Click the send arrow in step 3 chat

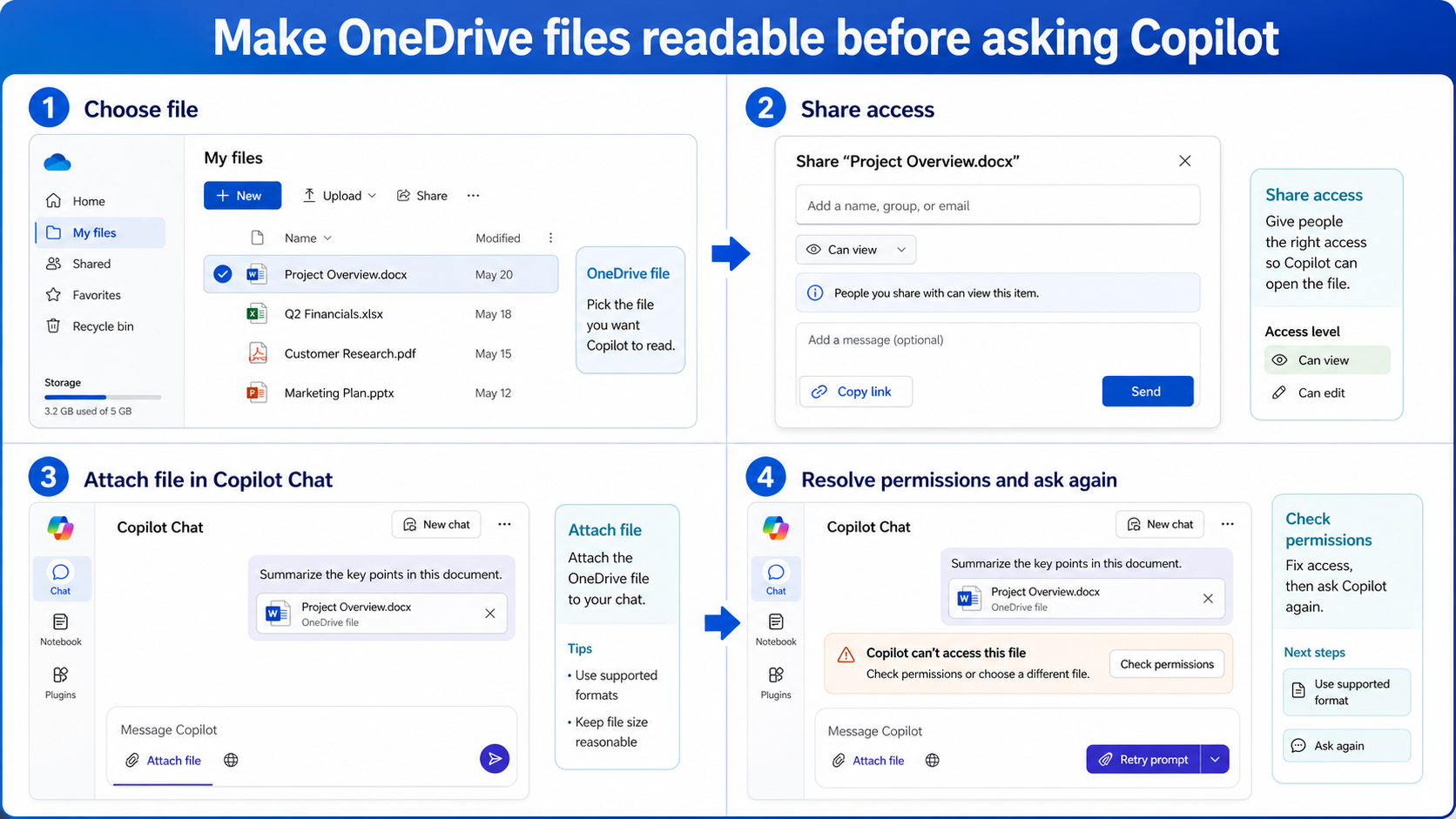coord(495,759)
